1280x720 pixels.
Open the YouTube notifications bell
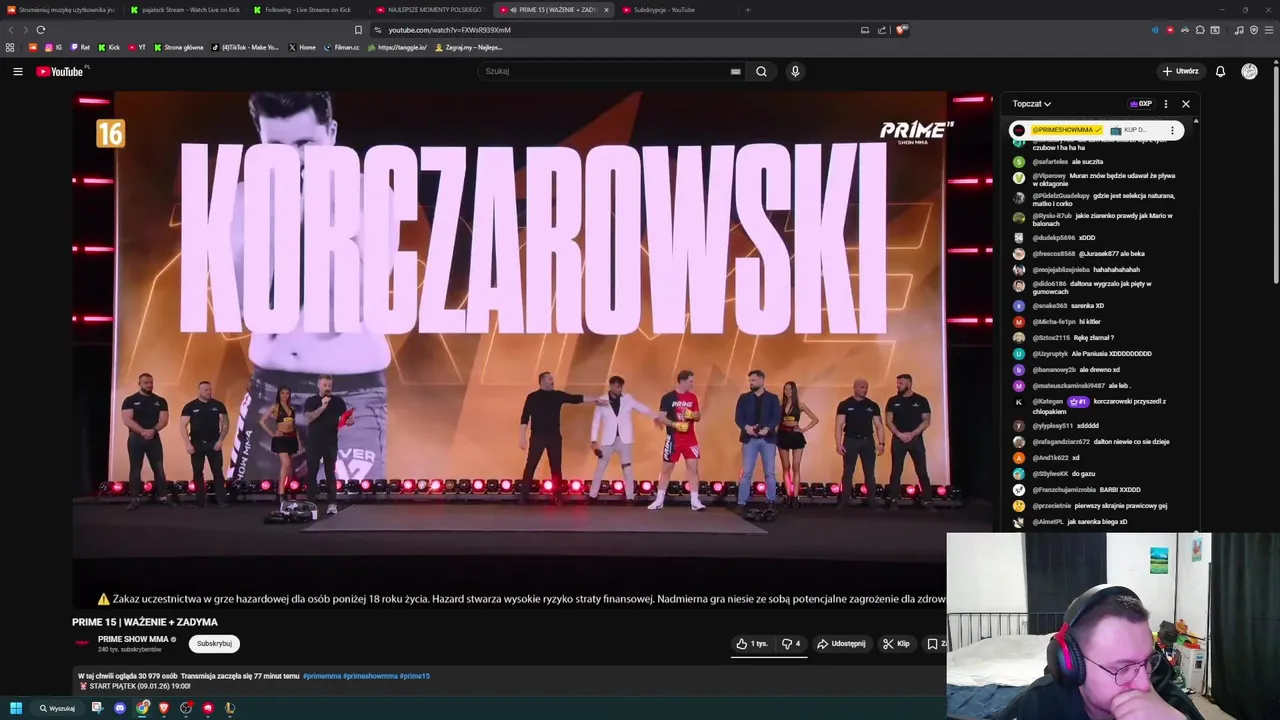[x=1220, y=71]
